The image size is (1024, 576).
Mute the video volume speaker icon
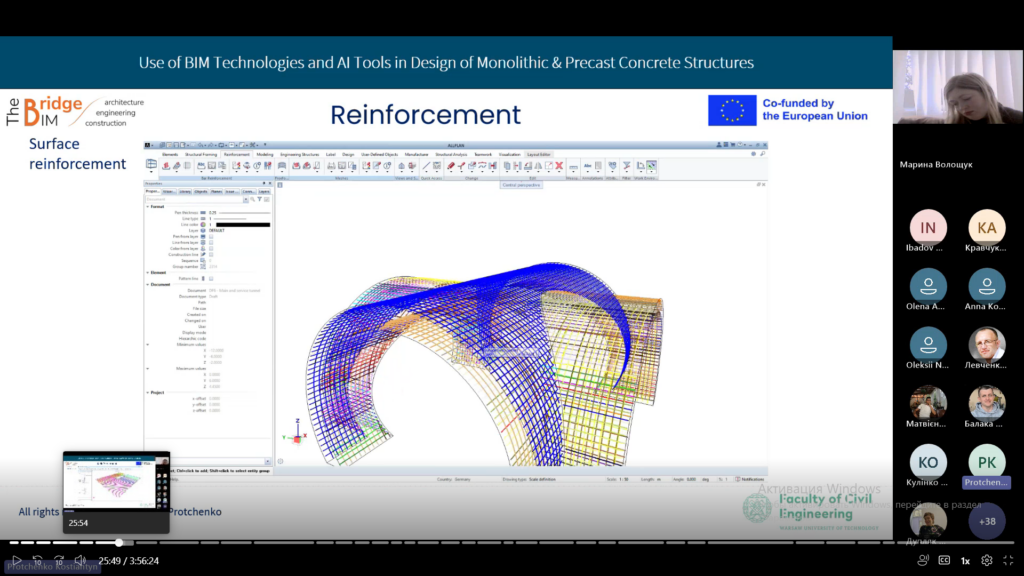(80, 561)
